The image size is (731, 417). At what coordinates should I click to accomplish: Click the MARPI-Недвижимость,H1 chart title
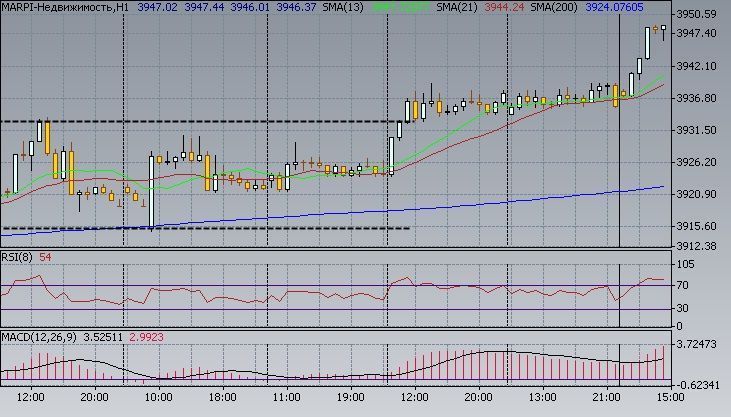click(x=65, y=7)
